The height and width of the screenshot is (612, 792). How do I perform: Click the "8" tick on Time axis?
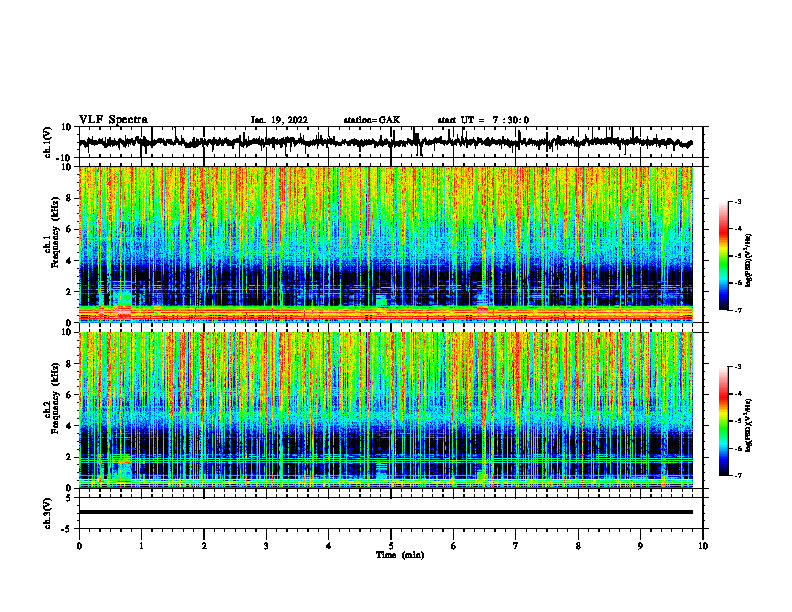coord(578,546)
